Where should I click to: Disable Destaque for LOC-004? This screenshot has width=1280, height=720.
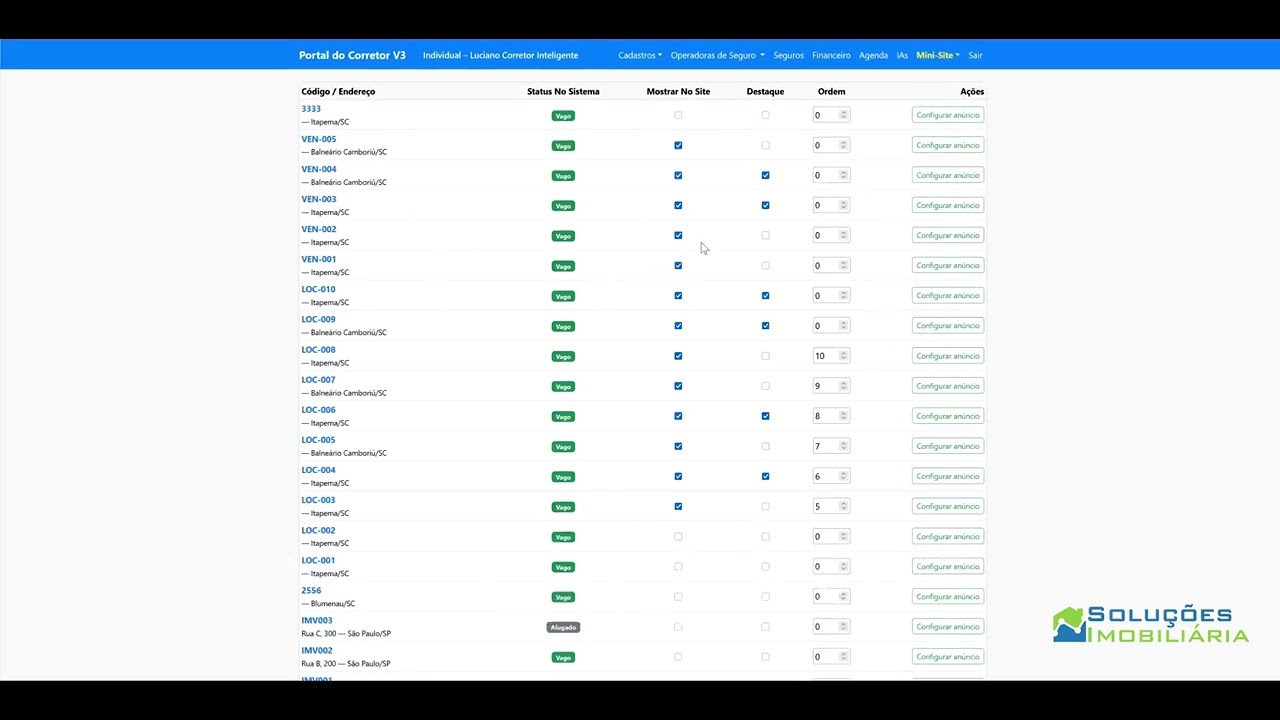[765, 476]
